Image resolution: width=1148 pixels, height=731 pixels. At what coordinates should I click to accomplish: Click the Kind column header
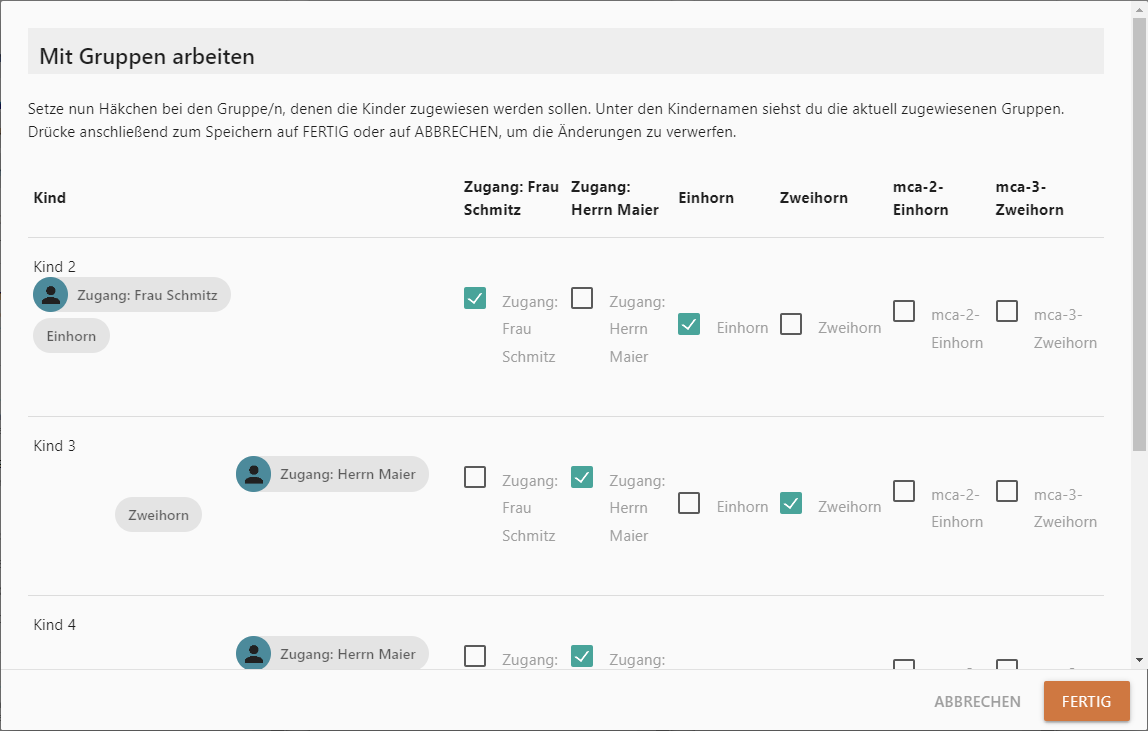(x=50, y=198)
